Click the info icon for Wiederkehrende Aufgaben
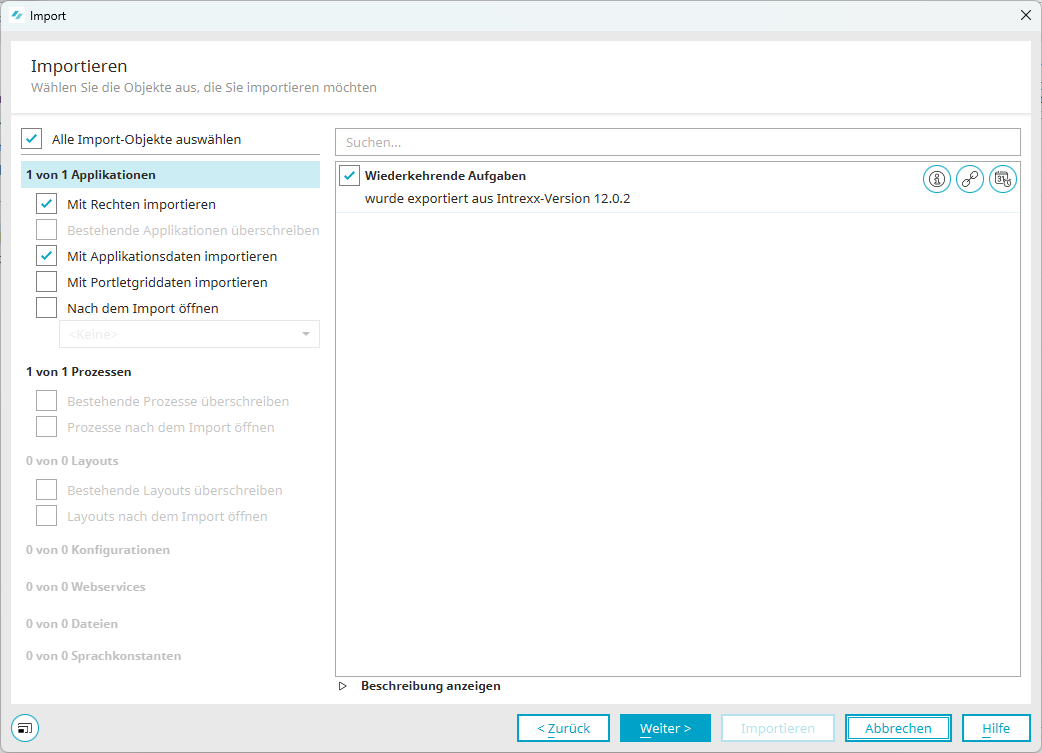 [x=936, y=180]
